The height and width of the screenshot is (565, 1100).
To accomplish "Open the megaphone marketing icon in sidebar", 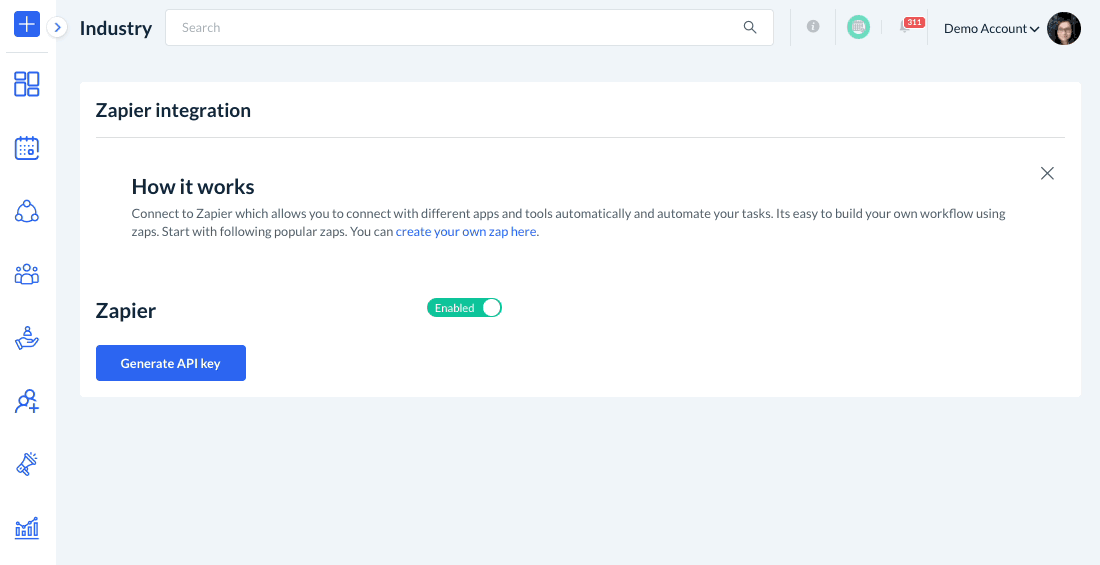I will coord(27,464).
